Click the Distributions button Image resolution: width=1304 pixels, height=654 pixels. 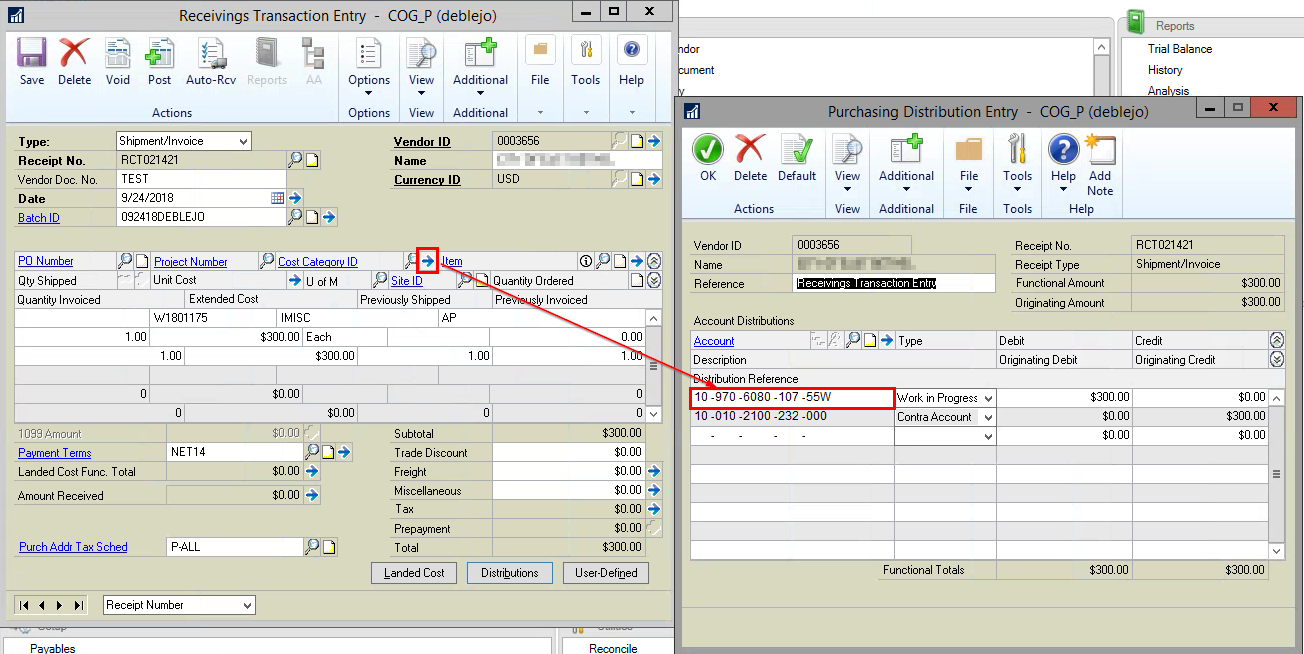pos(509,573)
